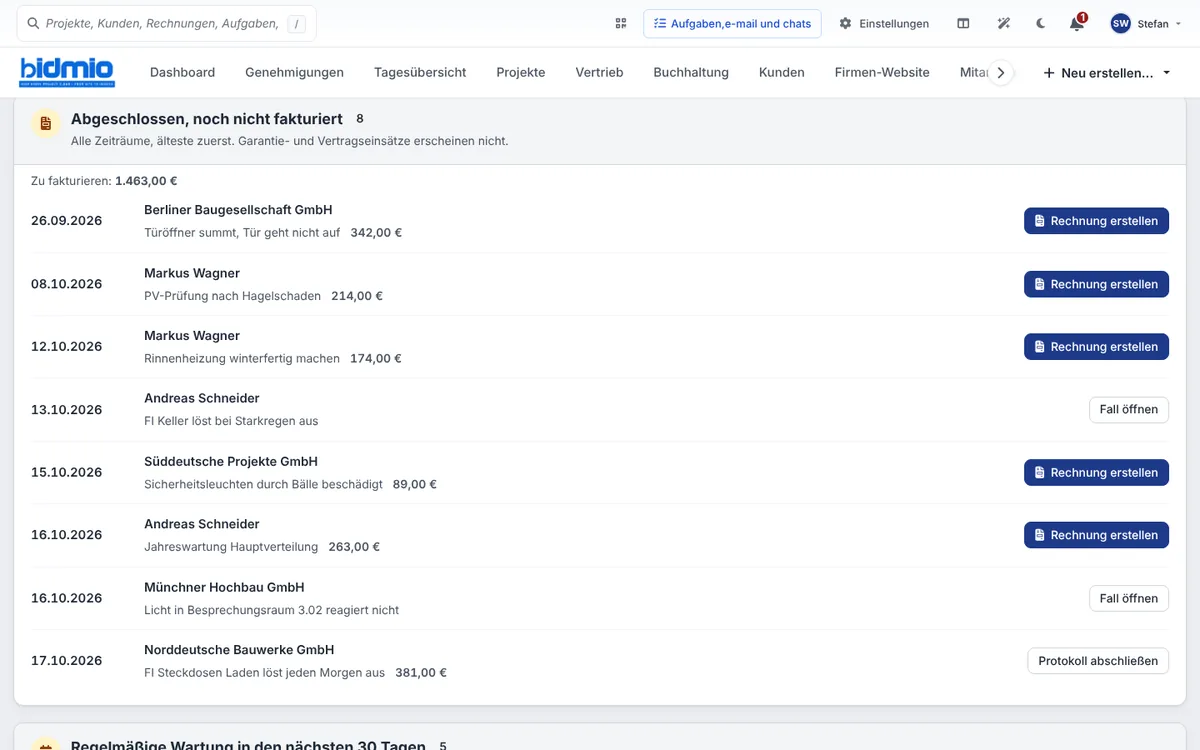
Task: Open the 'Neu erstellen…' dropdown
Action: point(1107,73)
